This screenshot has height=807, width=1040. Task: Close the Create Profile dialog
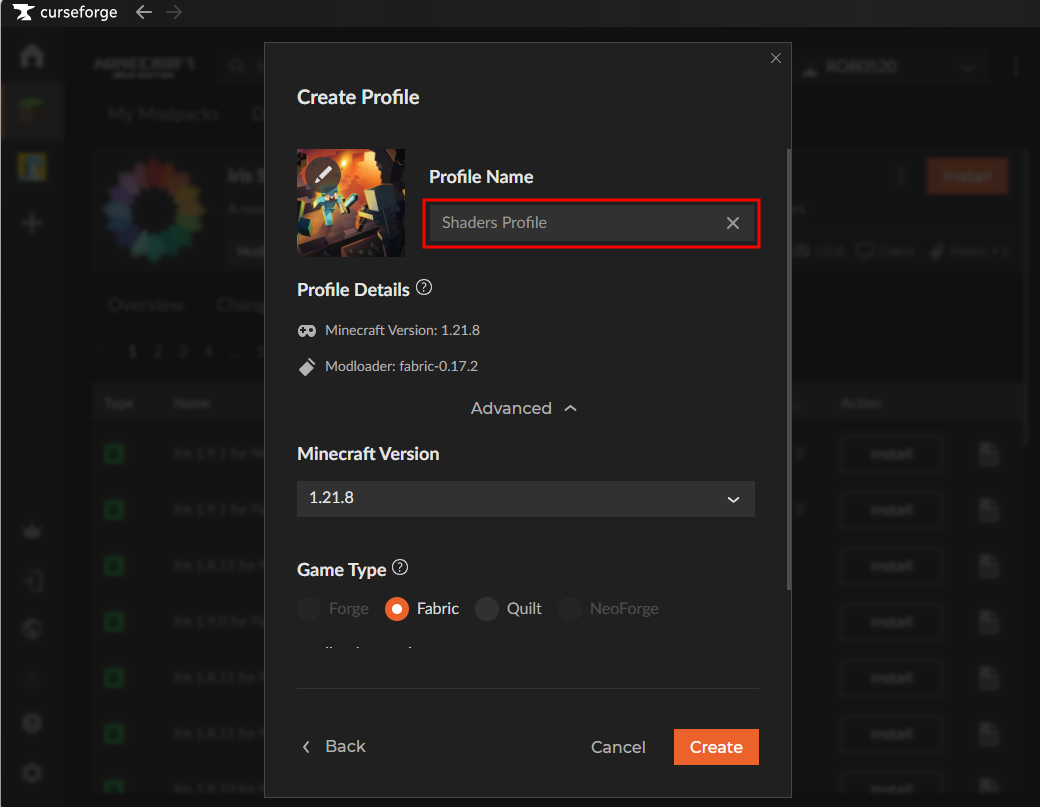click(x=775, y=58)
